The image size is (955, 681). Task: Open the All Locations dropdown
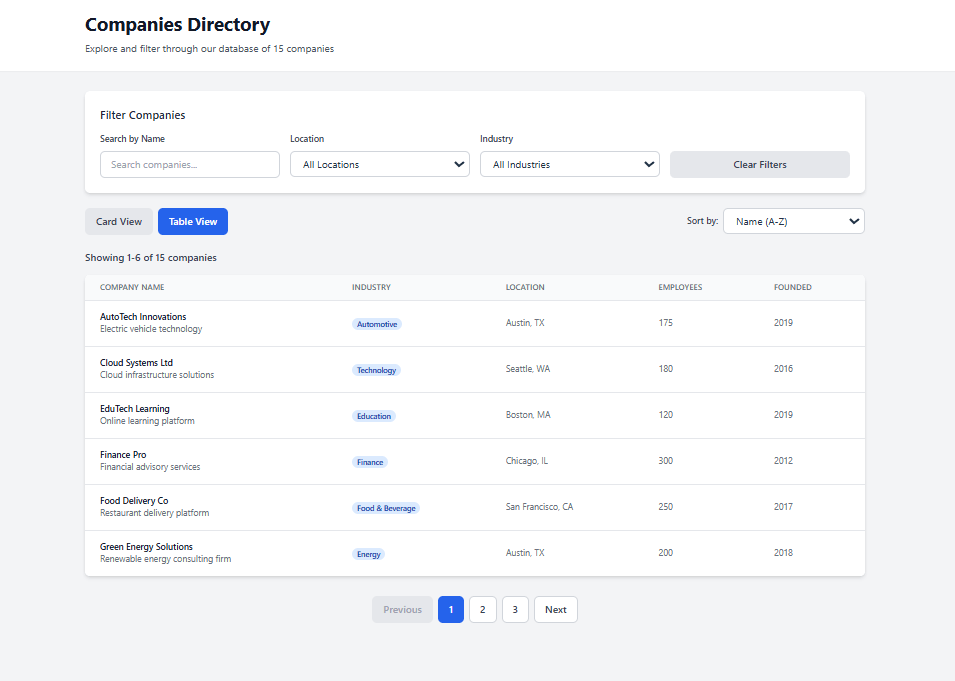coord(379,163)
